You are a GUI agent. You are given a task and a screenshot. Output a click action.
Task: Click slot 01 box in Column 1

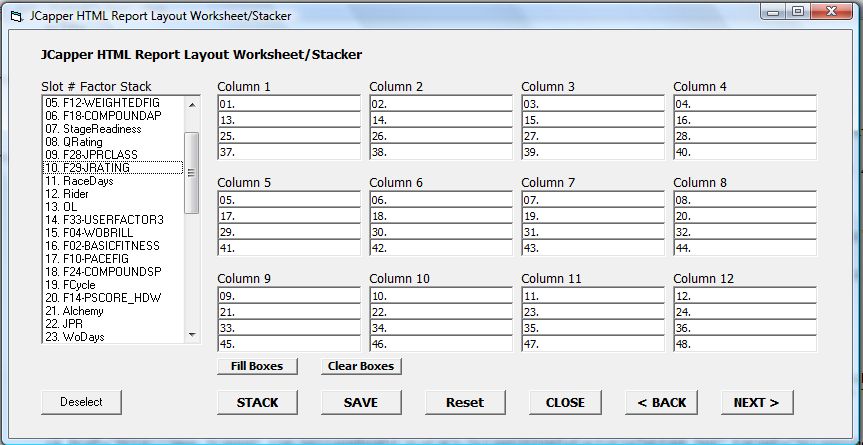[289, 103]
